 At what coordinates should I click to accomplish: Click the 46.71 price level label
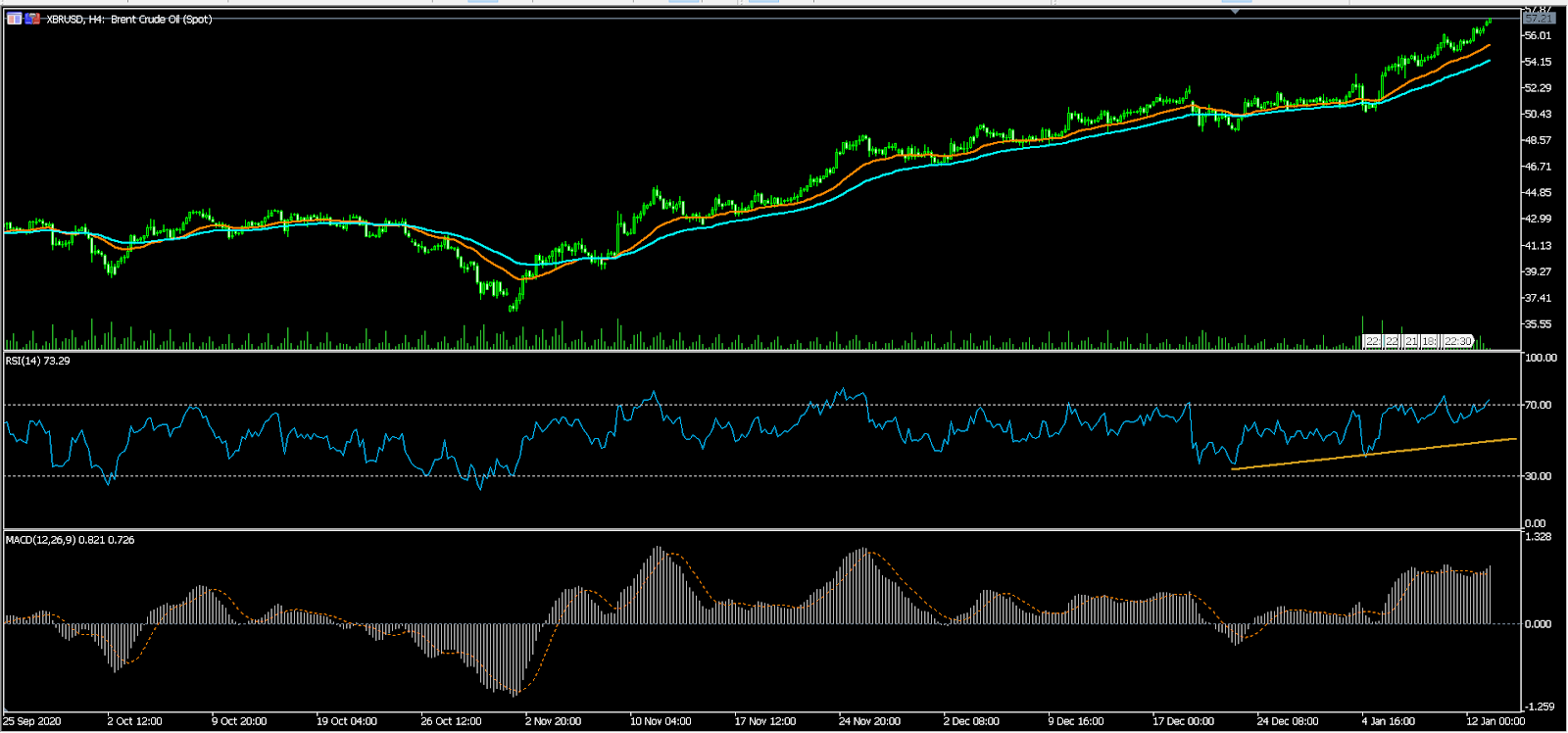pos(1538,167)
